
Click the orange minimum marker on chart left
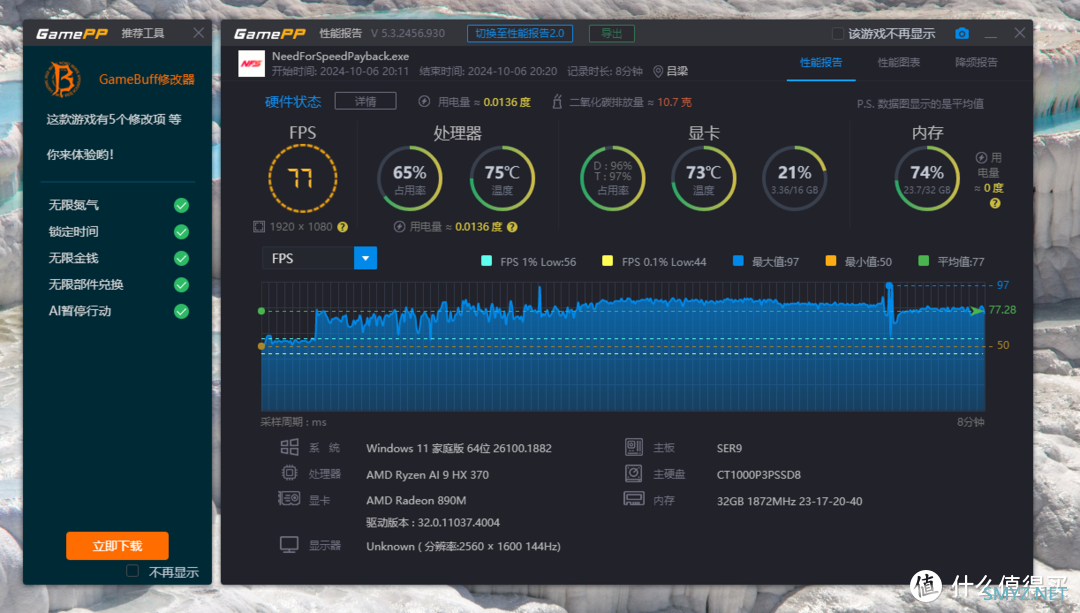pyautogui.click(x=261, y=346)
